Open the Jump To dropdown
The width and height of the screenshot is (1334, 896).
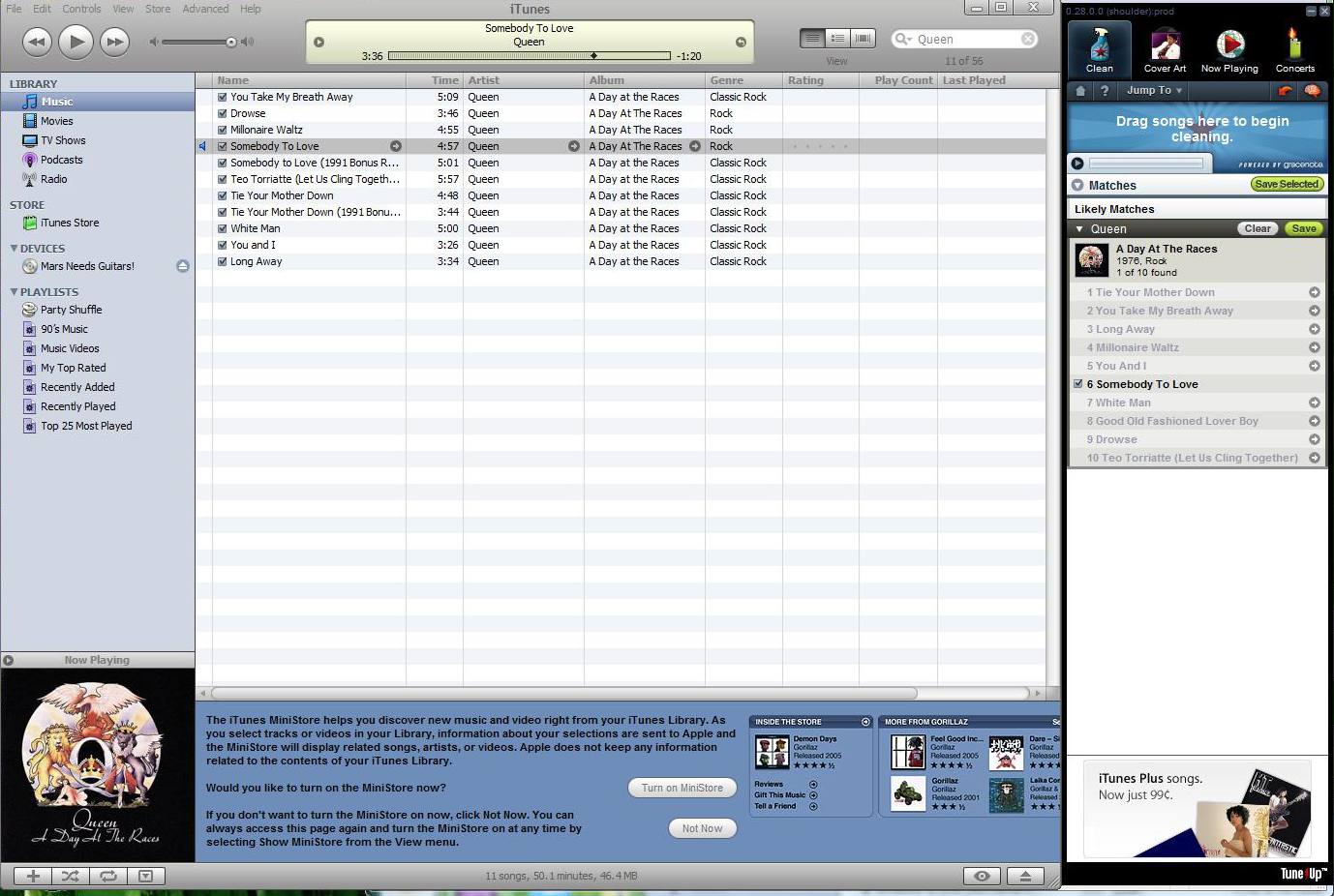tap(1154, 91)
